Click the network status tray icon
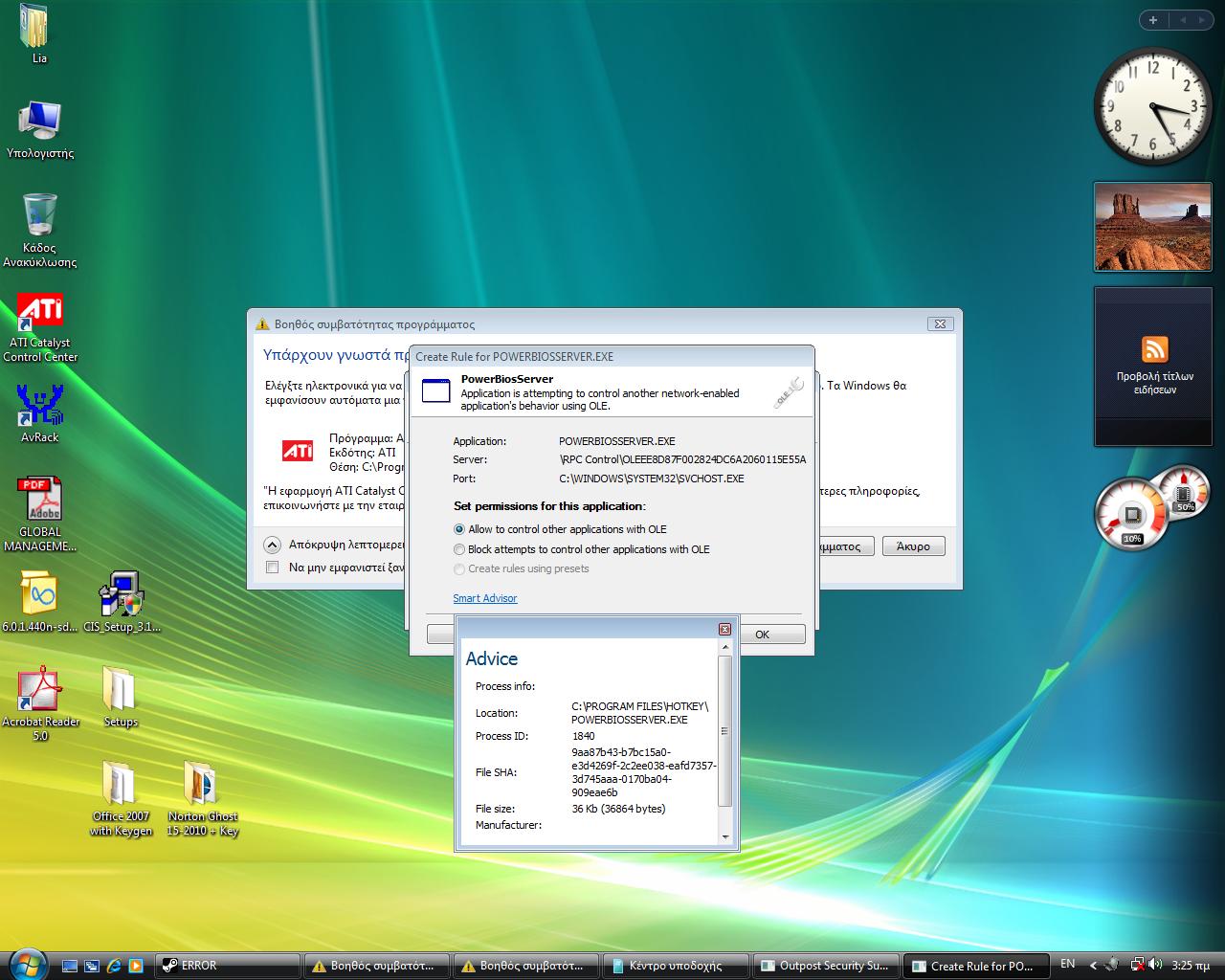1225x980 pixels. (1138, 965)
